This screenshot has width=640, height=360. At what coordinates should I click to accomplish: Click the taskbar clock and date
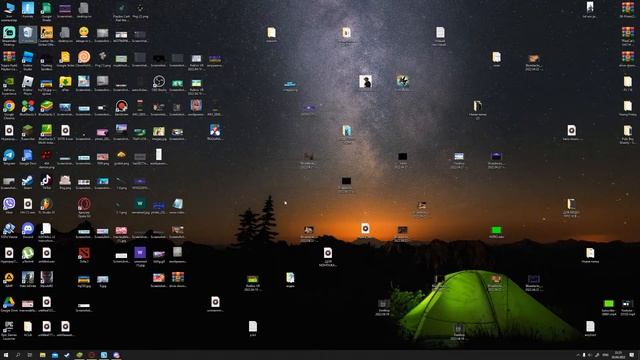[618, 355]
